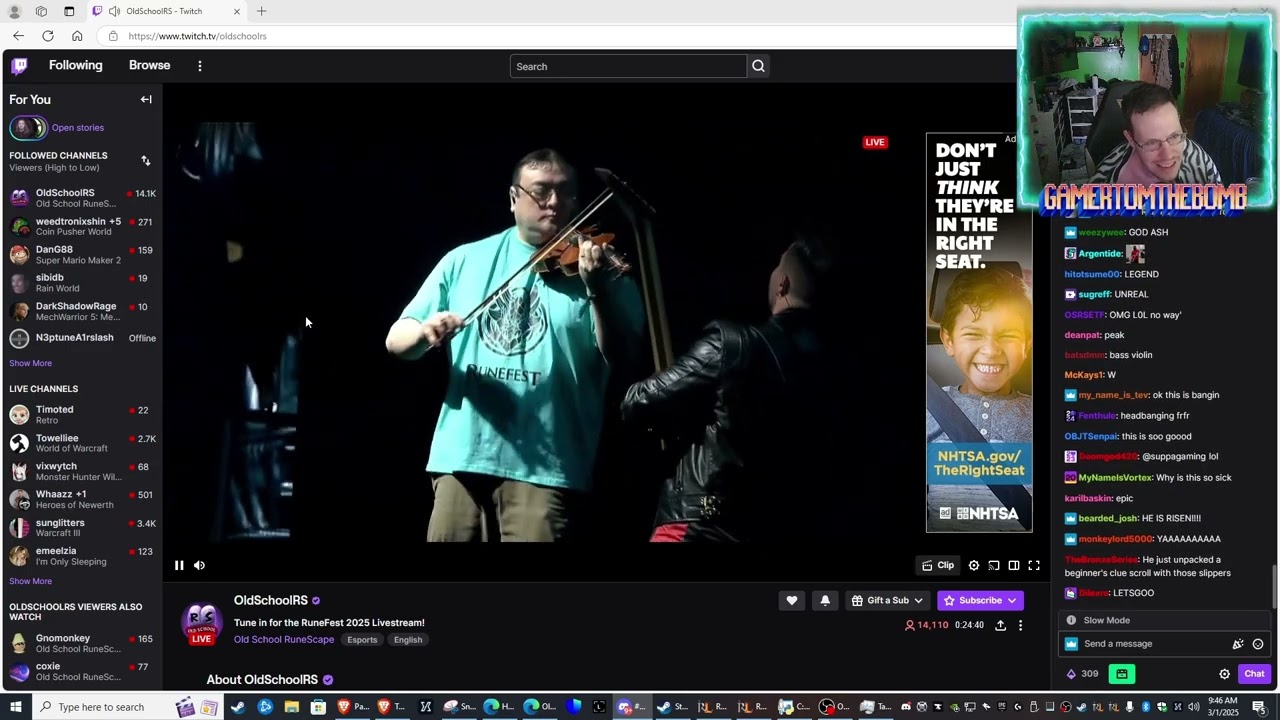Open Timoted live channel

81,414
